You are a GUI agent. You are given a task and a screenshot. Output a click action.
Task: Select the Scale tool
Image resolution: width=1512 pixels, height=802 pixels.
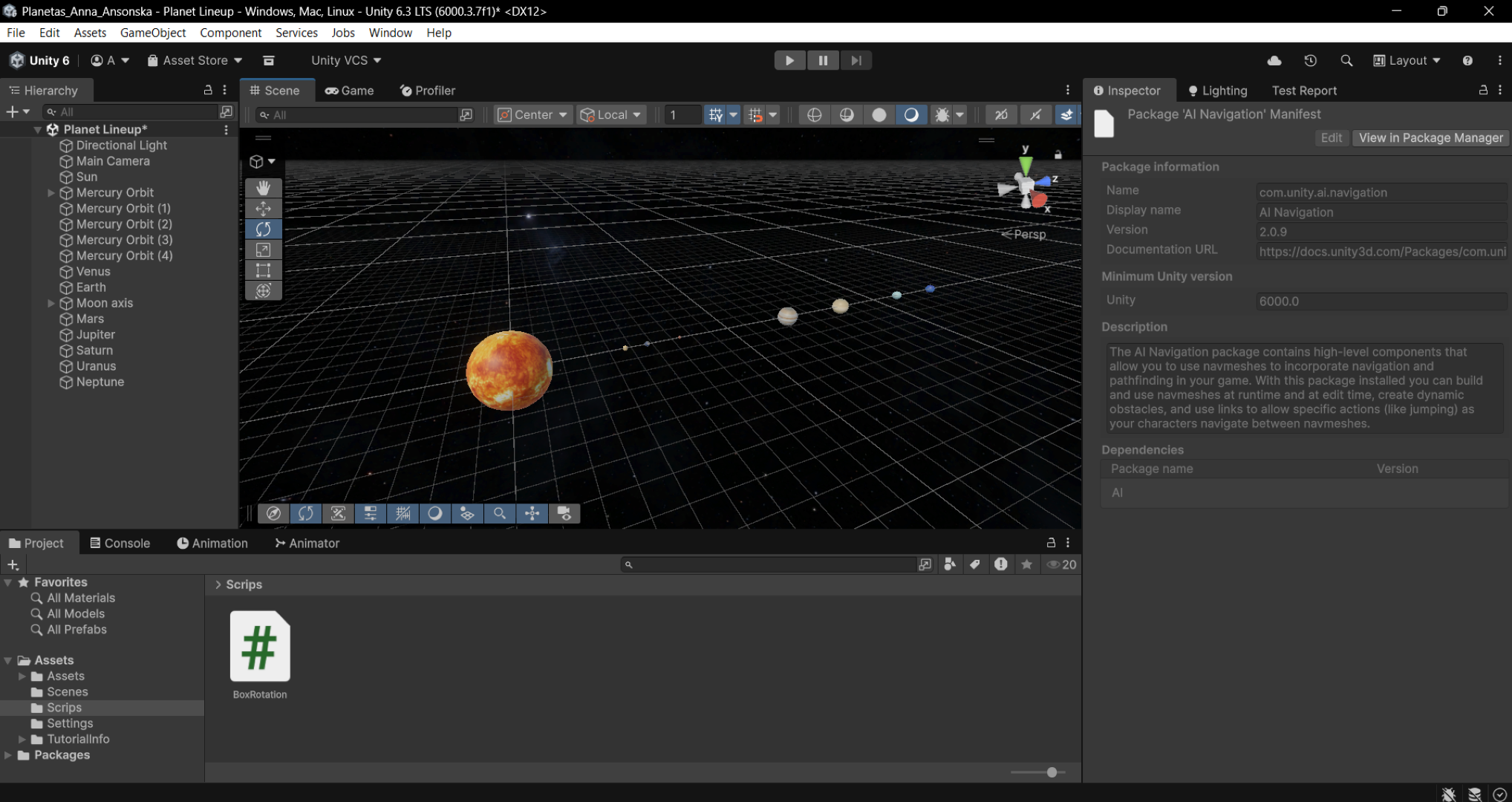pos(263,250)
